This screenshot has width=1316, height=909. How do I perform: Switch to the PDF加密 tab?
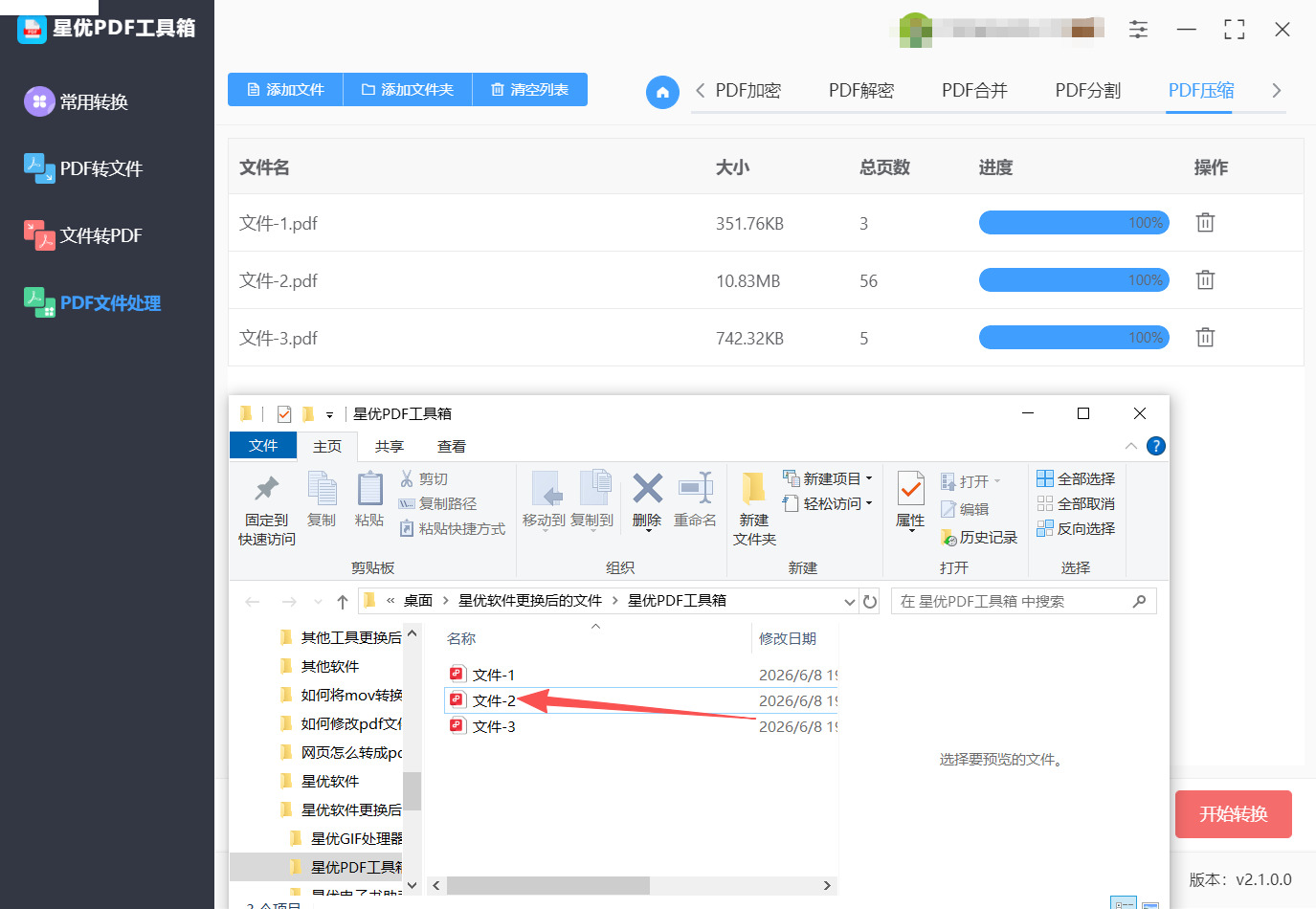point(748,91)
